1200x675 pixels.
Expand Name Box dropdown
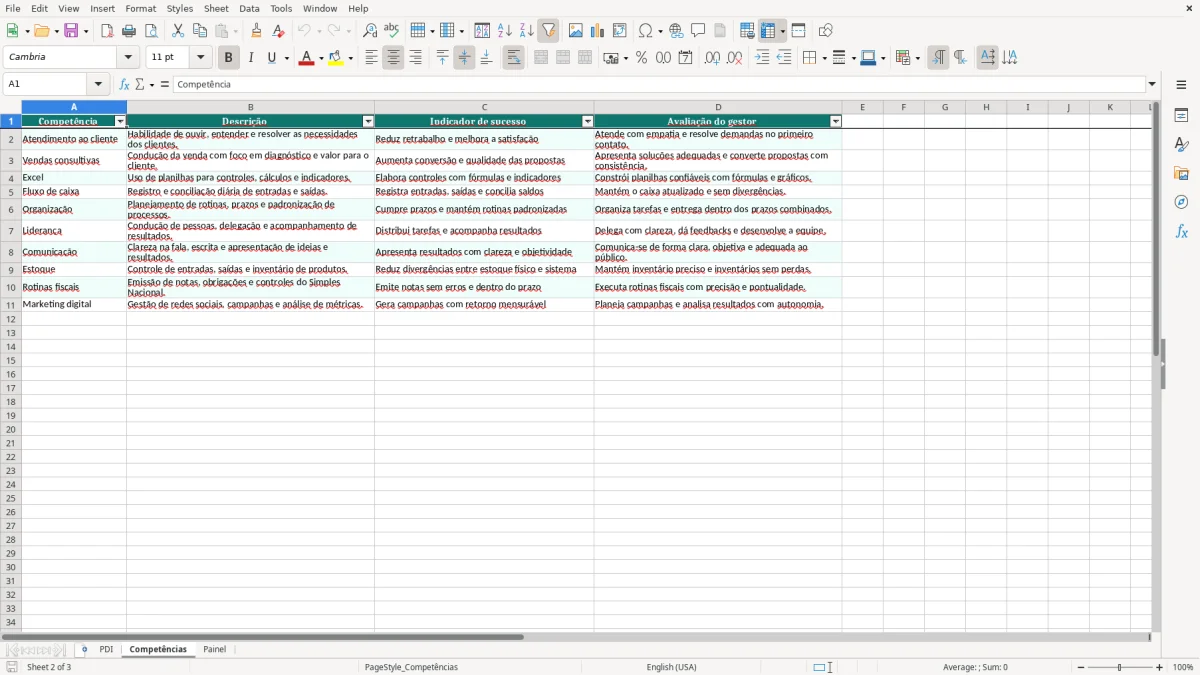coord(98,84)
